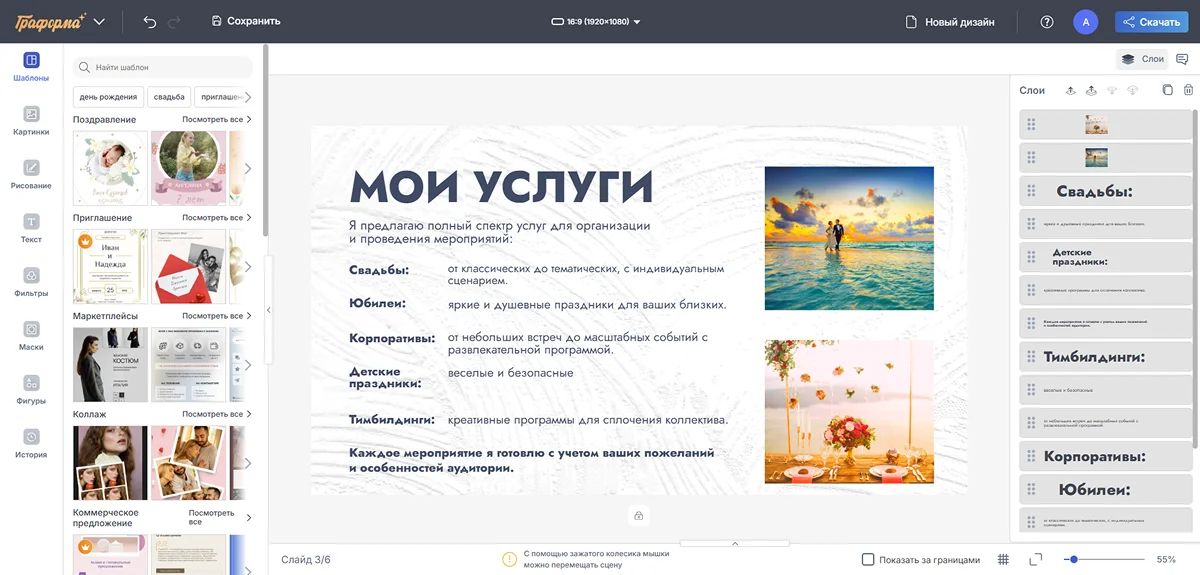1200x575 pixels.
Task: Show more Приглашение templates with arrow
Action: tap(248, 267)
